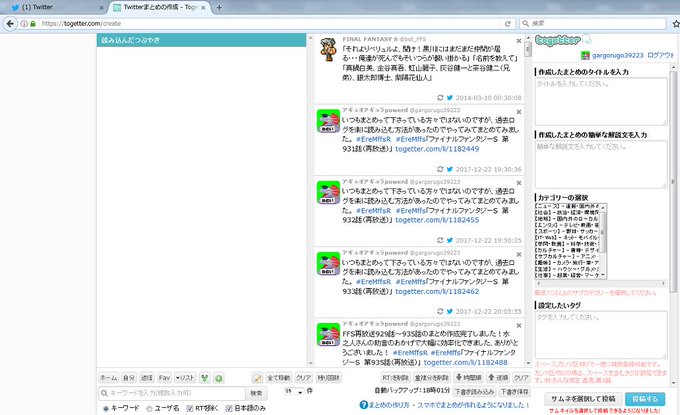Select the キーワード radio button

[106, 408]
